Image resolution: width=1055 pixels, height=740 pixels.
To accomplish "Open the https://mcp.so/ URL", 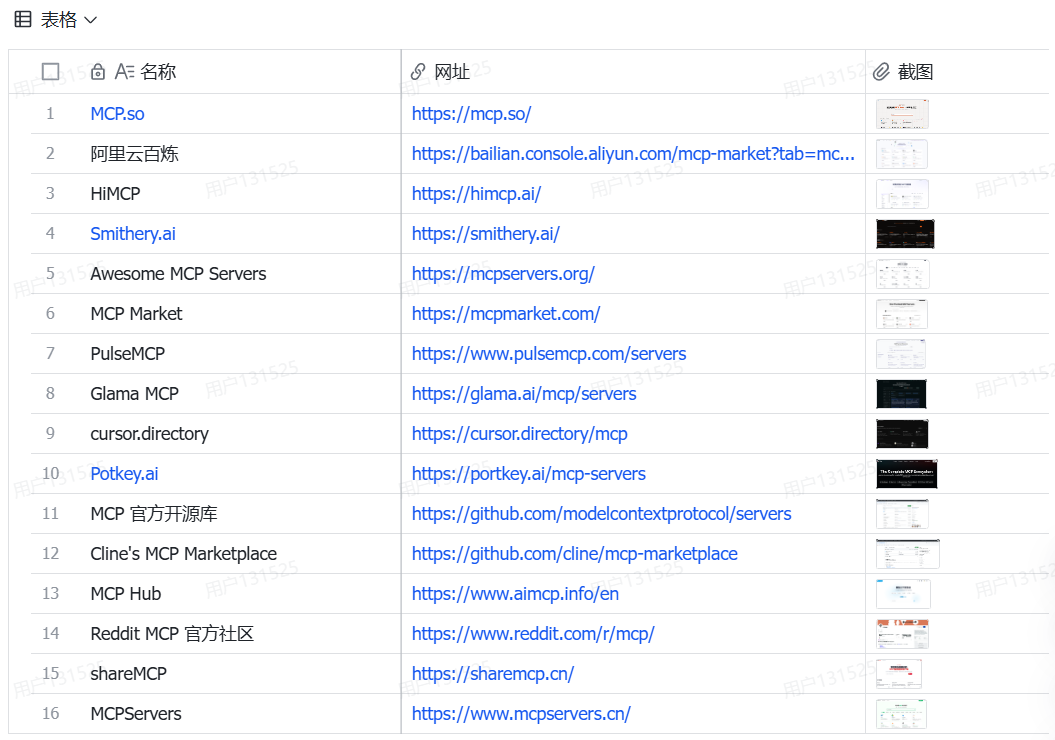I will coord(471,114).
